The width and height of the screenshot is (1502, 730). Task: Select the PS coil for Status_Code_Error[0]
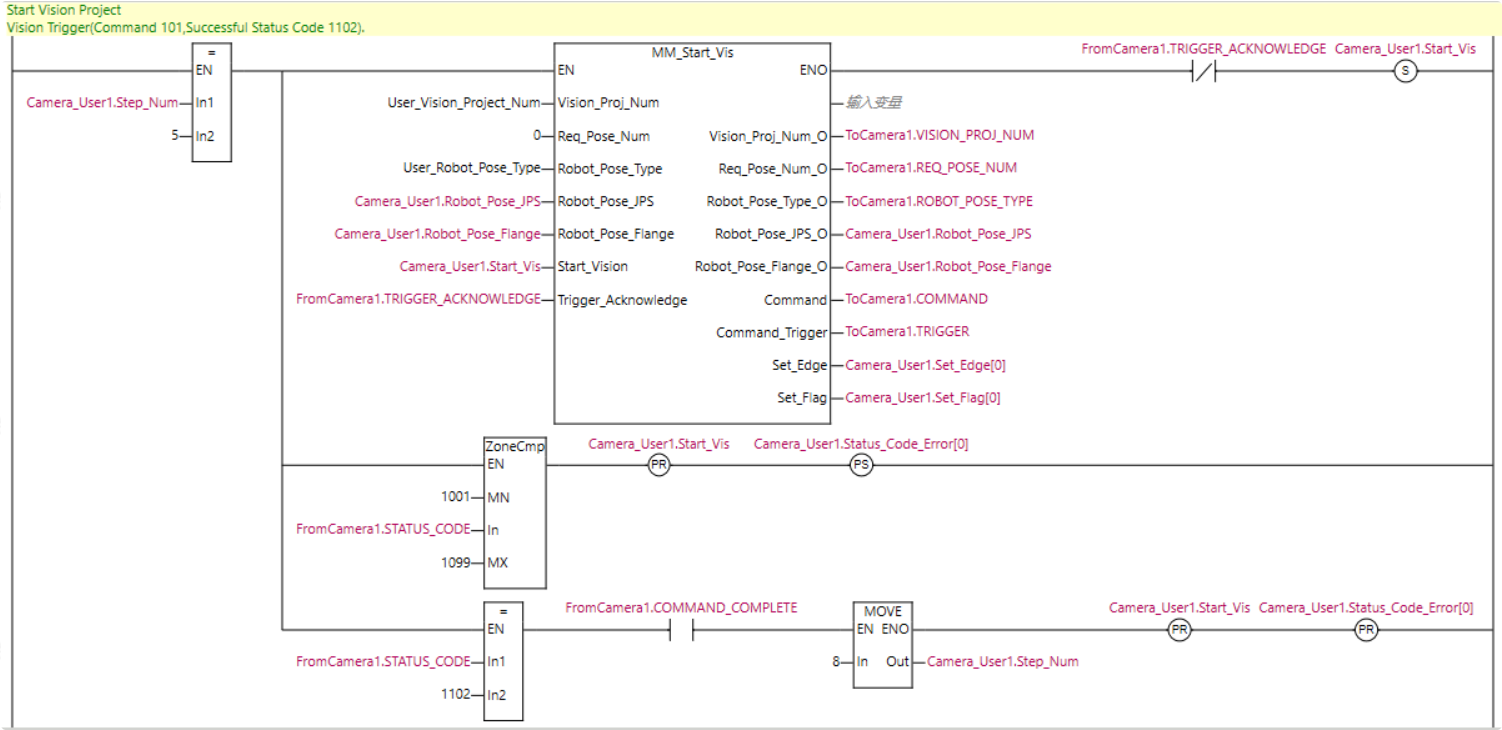tap(860, 465)
